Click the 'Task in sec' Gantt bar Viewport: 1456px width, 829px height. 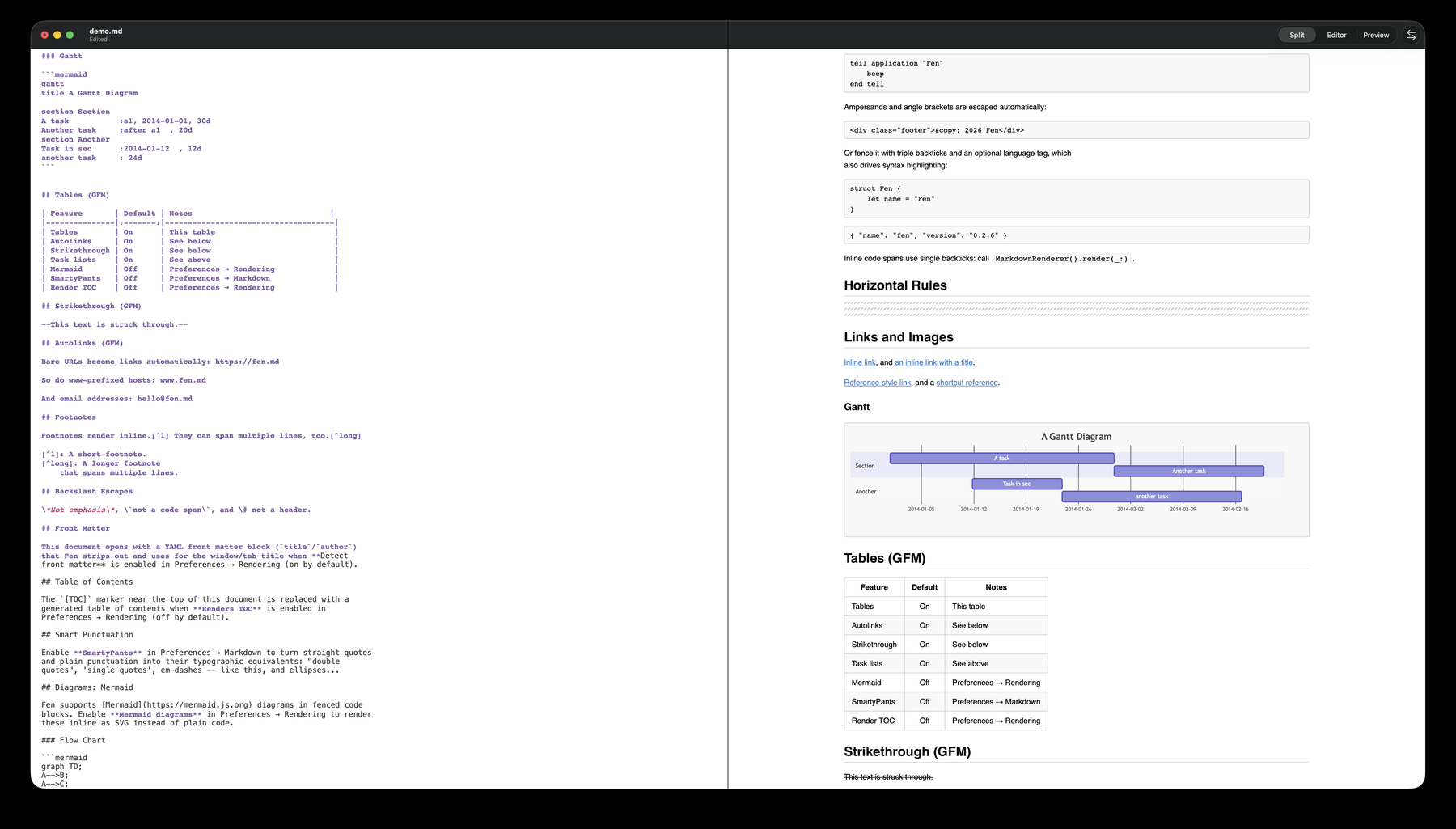(1017, 484)
